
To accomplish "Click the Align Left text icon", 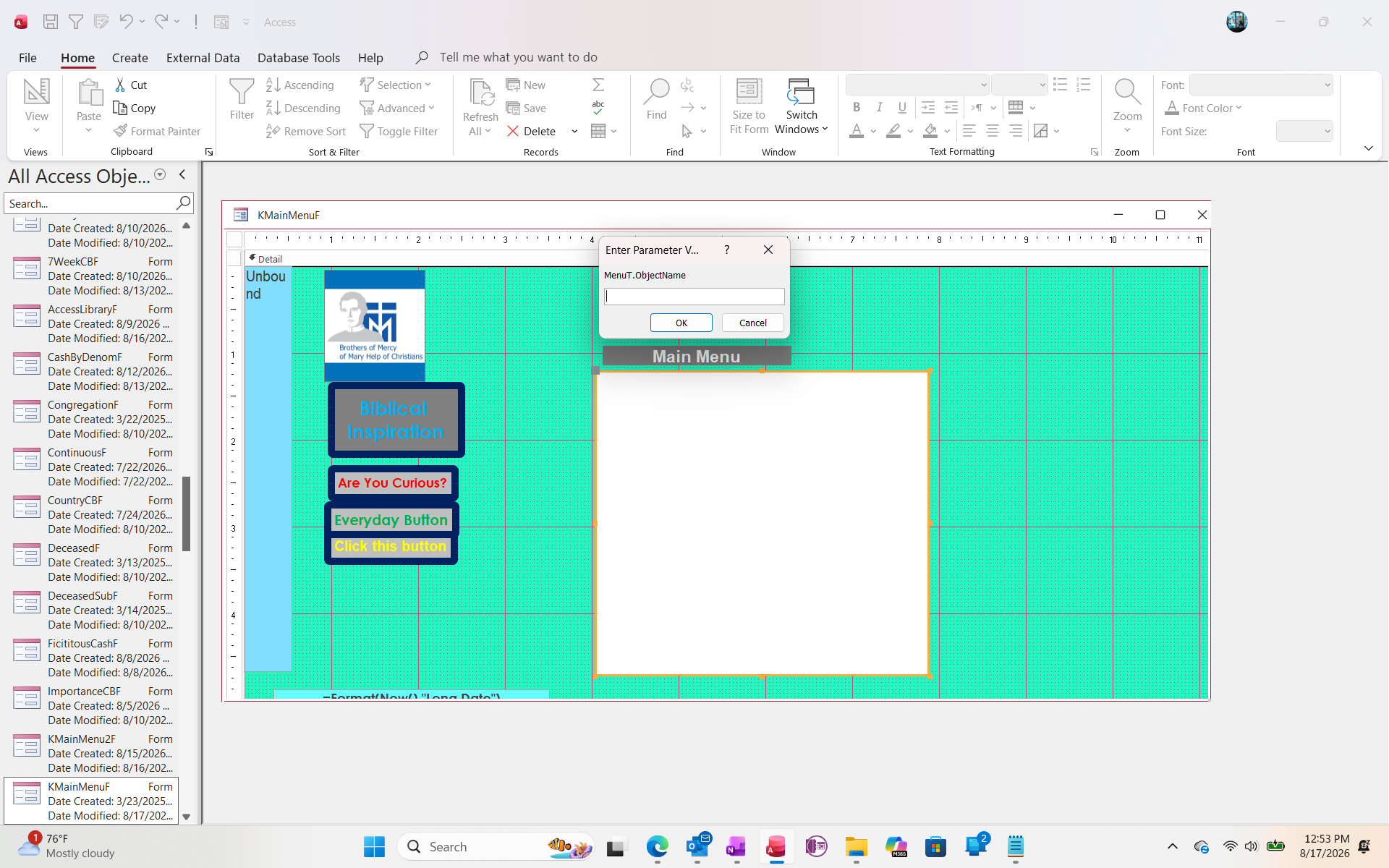I will point(969,131).
